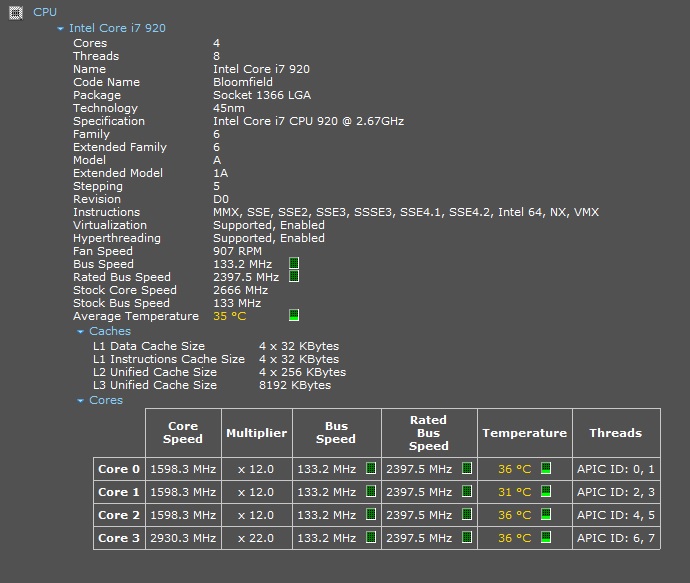Click the CPU section heading
Image resolution: width=690 pixels, height=583 pixels.
(x=45, y=12)
